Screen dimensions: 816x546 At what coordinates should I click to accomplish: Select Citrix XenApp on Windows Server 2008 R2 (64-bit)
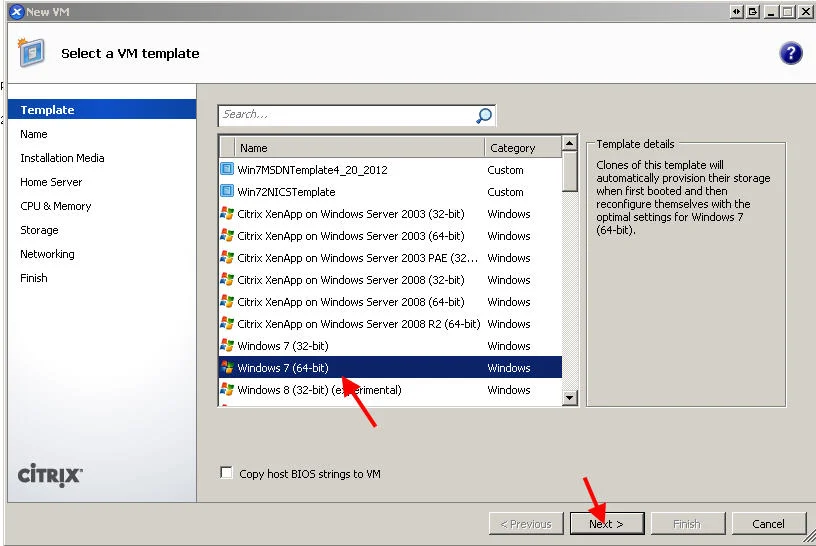point(390,323)
